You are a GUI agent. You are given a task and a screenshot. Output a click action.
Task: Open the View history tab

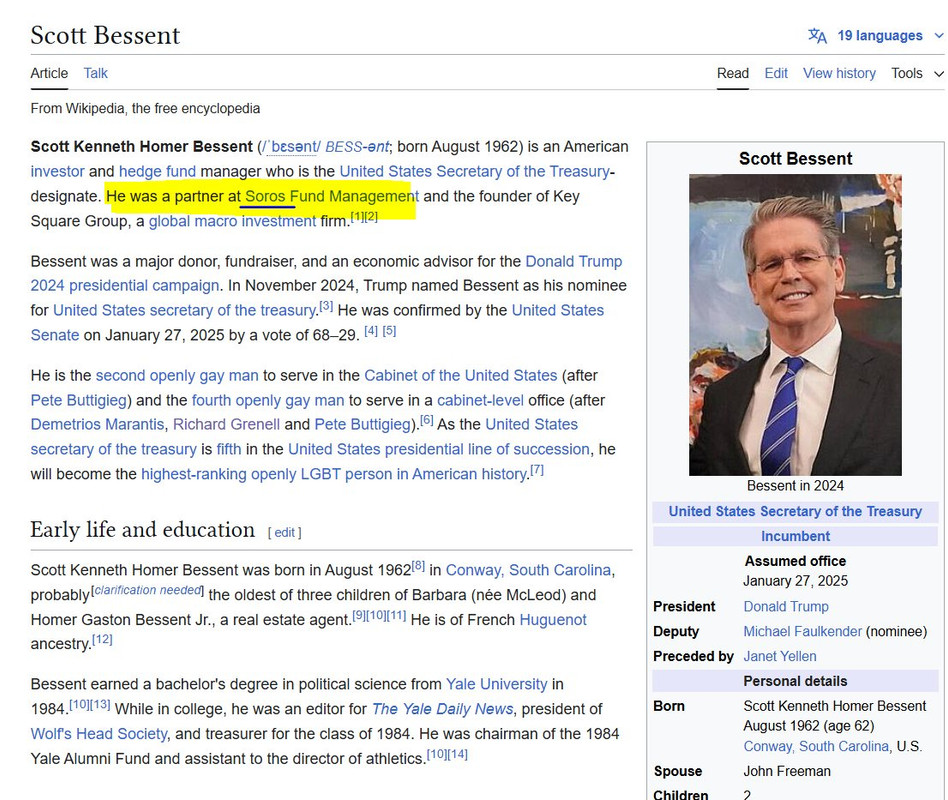[839, 73]
